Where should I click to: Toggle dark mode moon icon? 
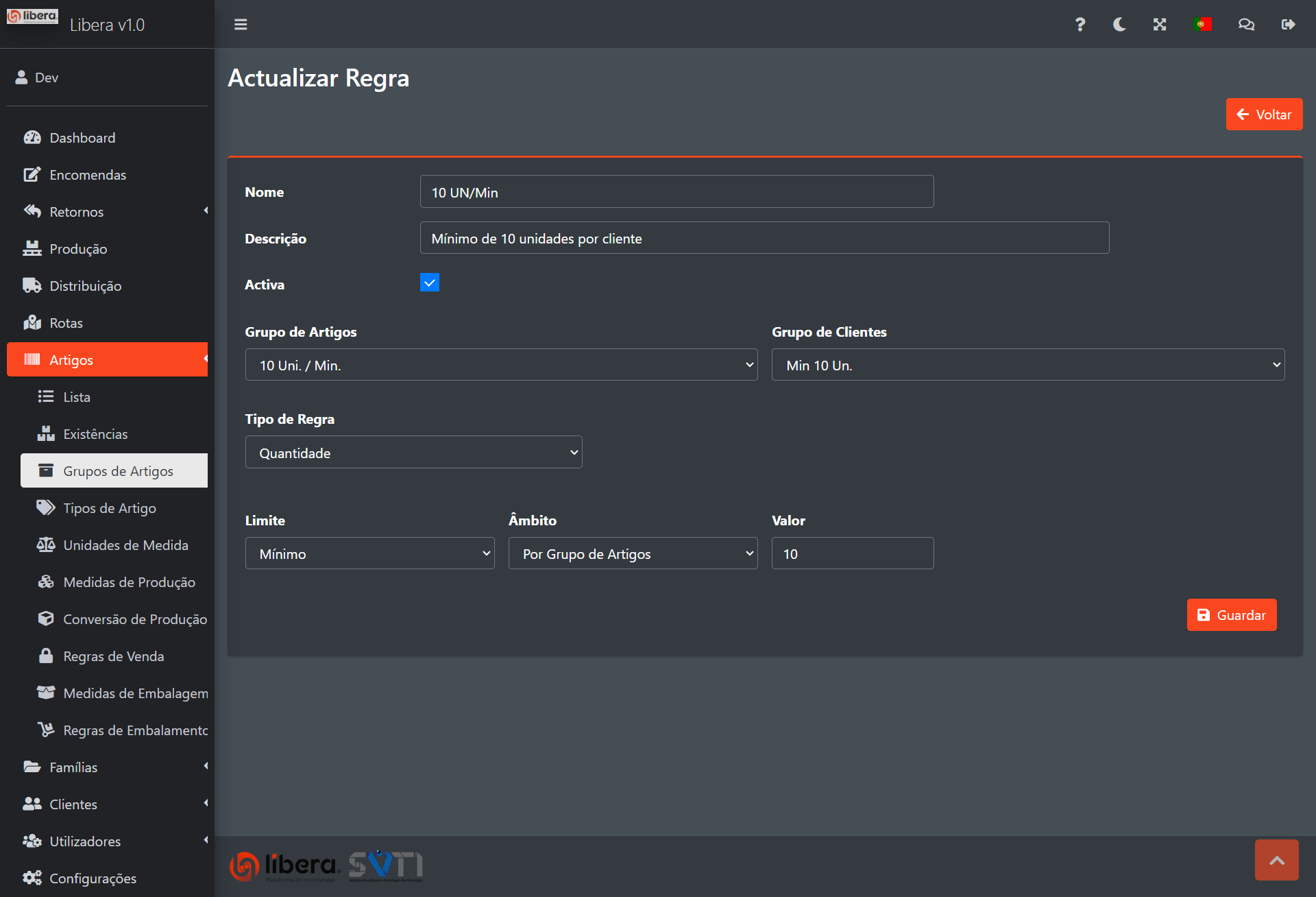tap(1119, 25)
